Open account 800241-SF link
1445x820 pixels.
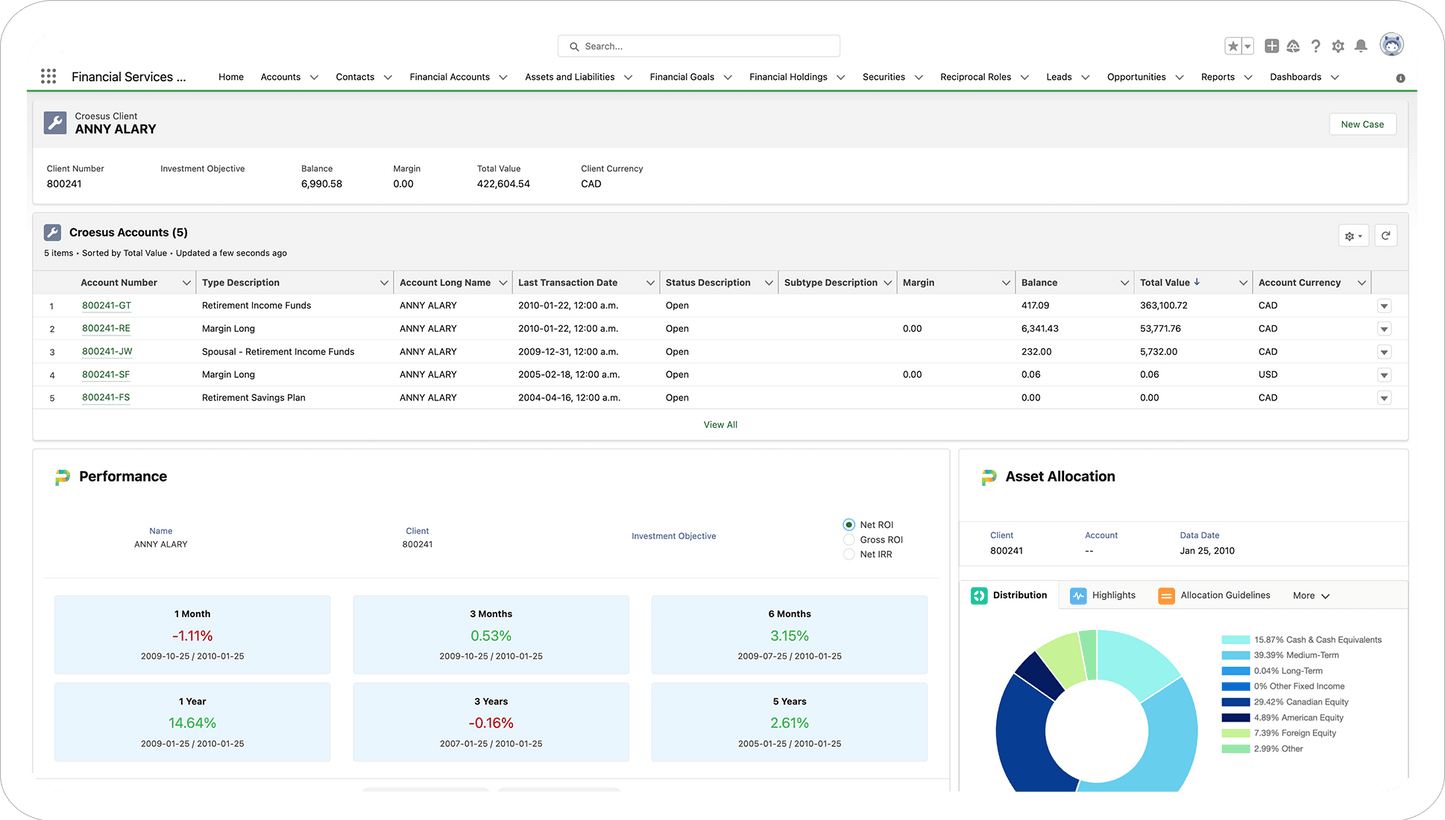pyautogui.click(x=106, y=375)
